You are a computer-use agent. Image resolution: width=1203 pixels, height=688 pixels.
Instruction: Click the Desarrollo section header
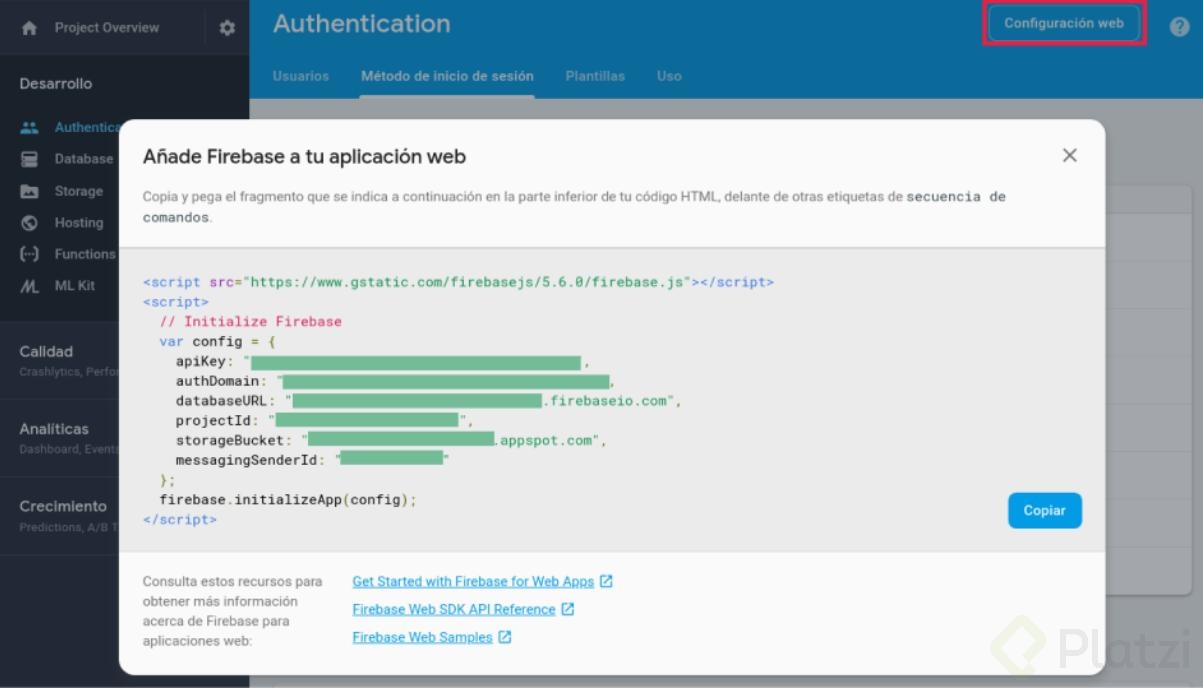point(55,84)
